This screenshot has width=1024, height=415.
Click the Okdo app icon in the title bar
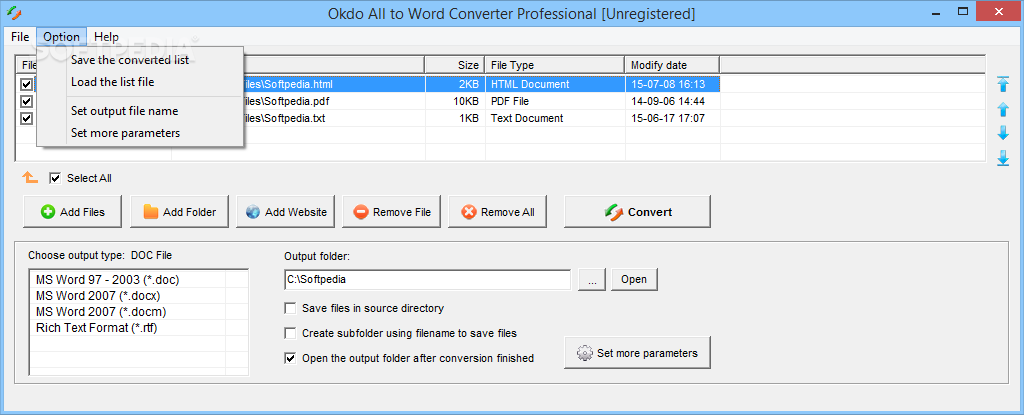[13, 12]
